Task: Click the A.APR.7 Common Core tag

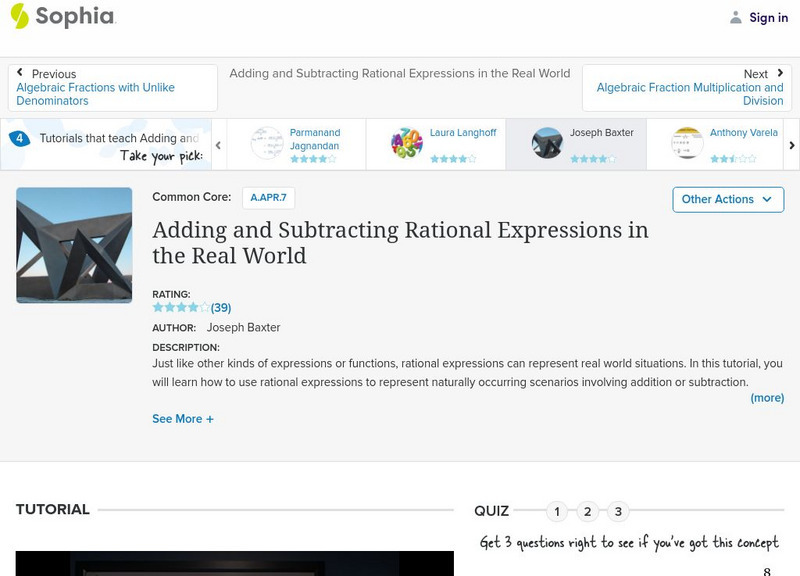Action: click(x=268, y=198)
